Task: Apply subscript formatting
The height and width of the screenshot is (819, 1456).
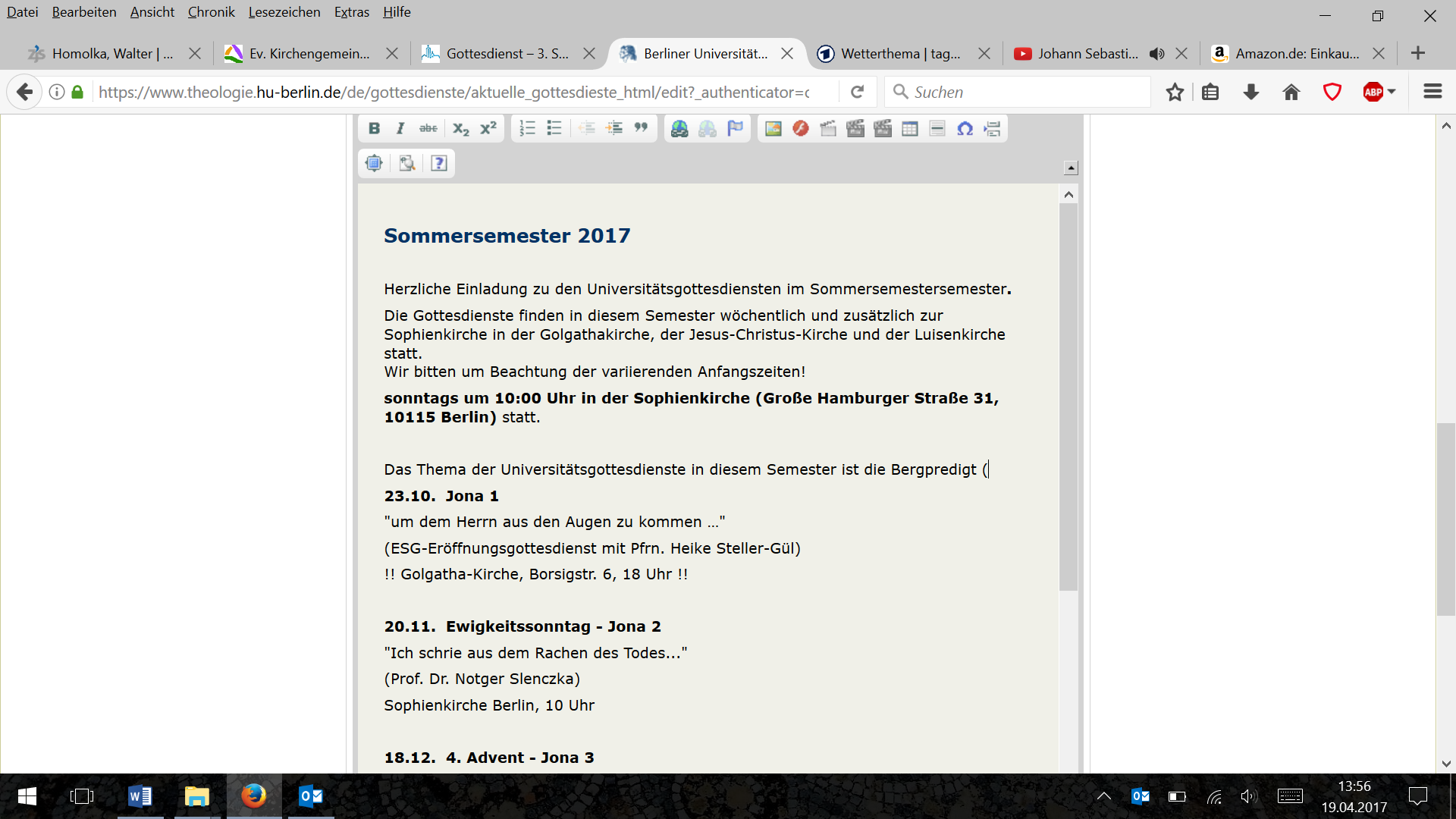Action: pyautogui.click(x=460, y=128)
